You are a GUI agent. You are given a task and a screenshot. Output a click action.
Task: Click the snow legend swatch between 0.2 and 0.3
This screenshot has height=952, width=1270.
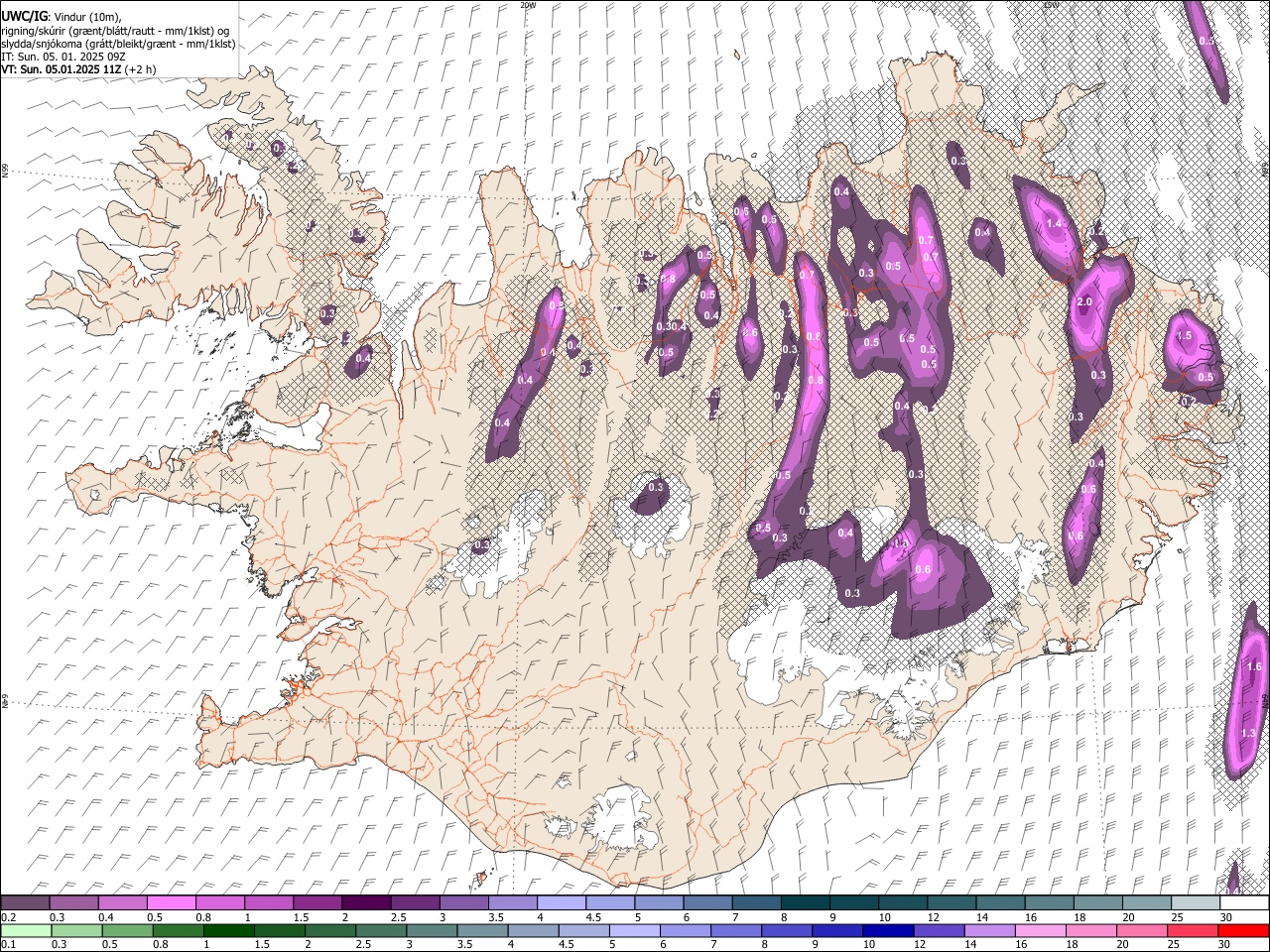(x=25, y=903)
